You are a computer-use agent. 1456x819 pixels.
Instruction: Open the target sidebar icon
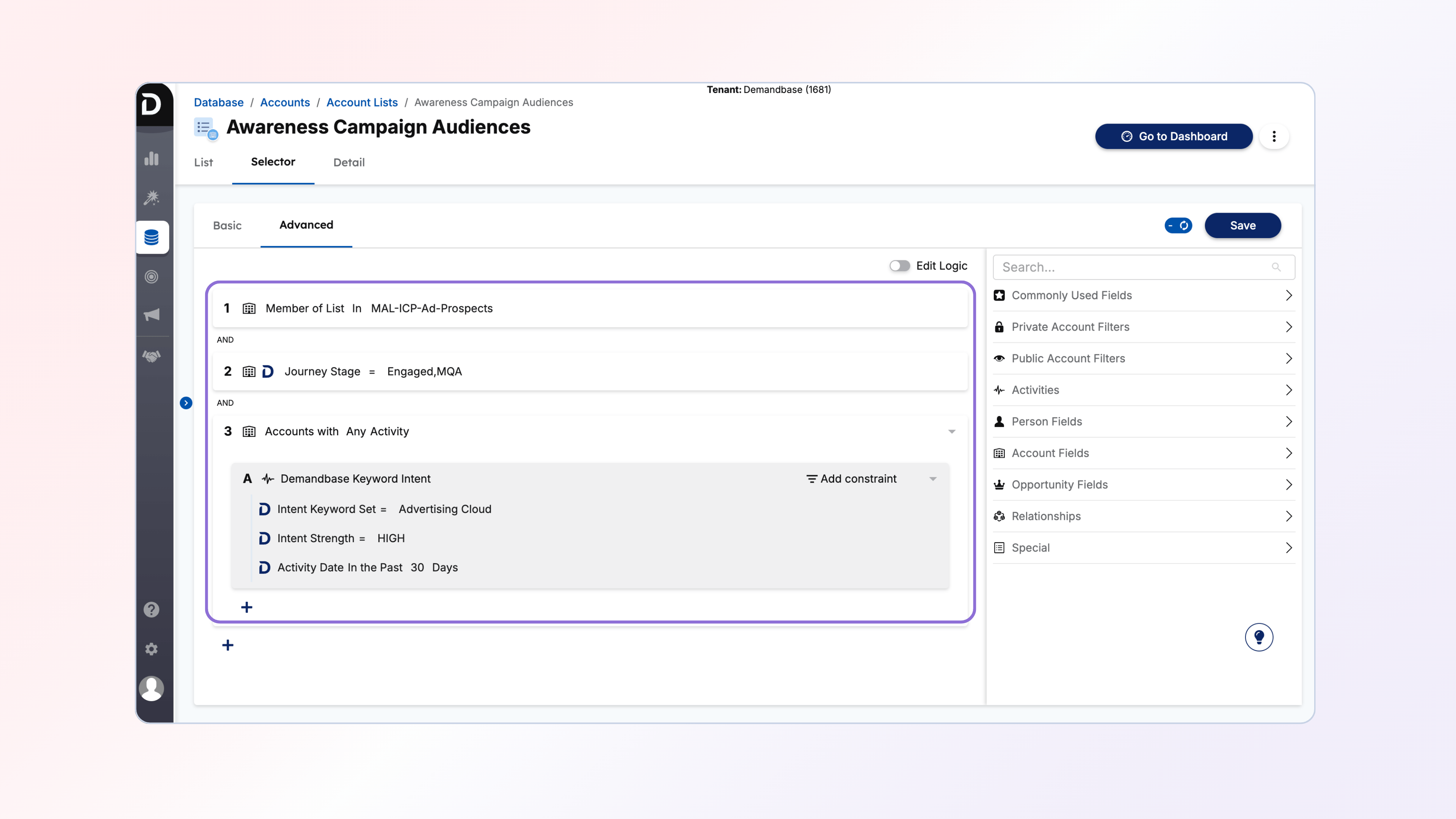click(x=152, y=276)
